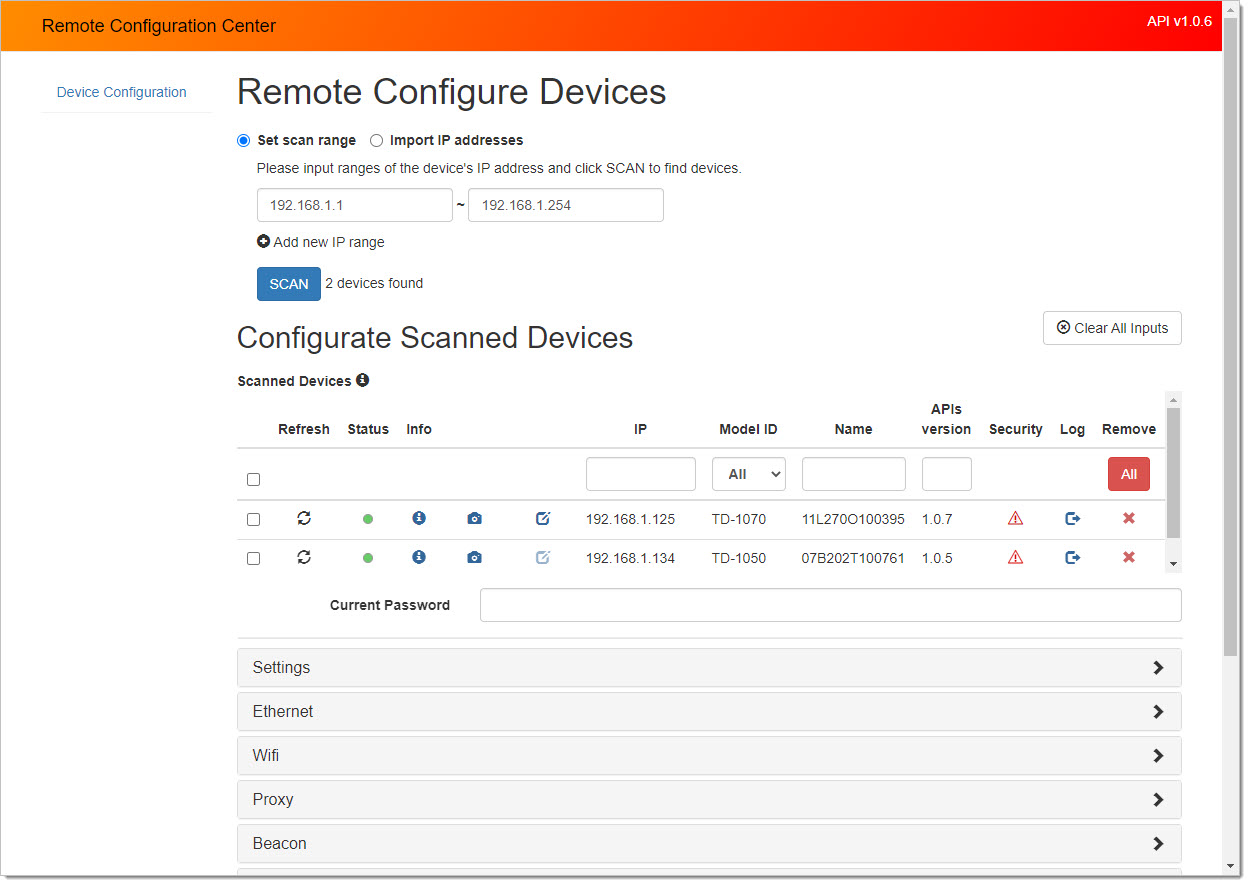Click the device table vertical scrollbar
The height and width of the screenshot is (884, 1248).
[1173, 472]
